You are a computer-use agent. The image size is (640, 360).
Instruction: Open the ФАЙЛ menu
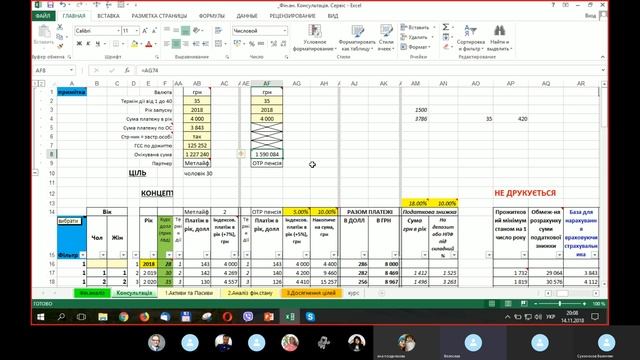tap(43, 16)
